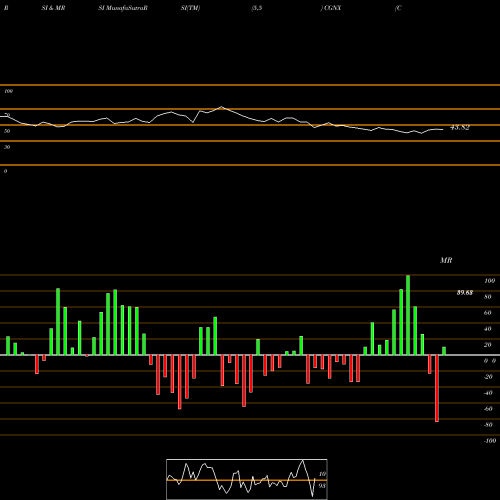The width and height of the screenshot is (500, 500).
Task: Click the (3,5 parameter text in header
Action: [x=257, y=8]
